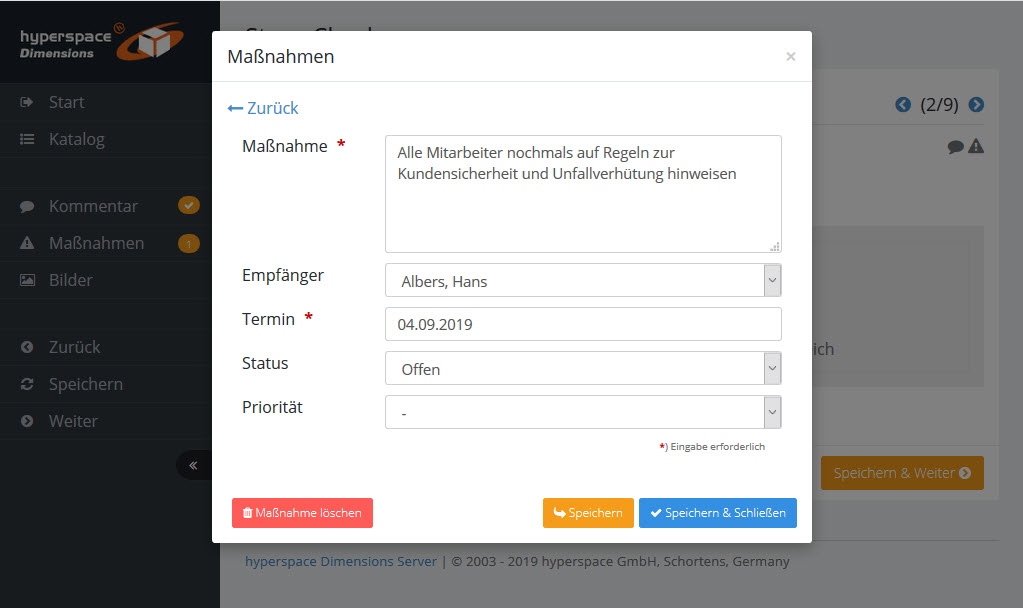Screen dimensions: 1023x608
Task: Collapse the sidebar with double chevron
Action: click(193, 465)
